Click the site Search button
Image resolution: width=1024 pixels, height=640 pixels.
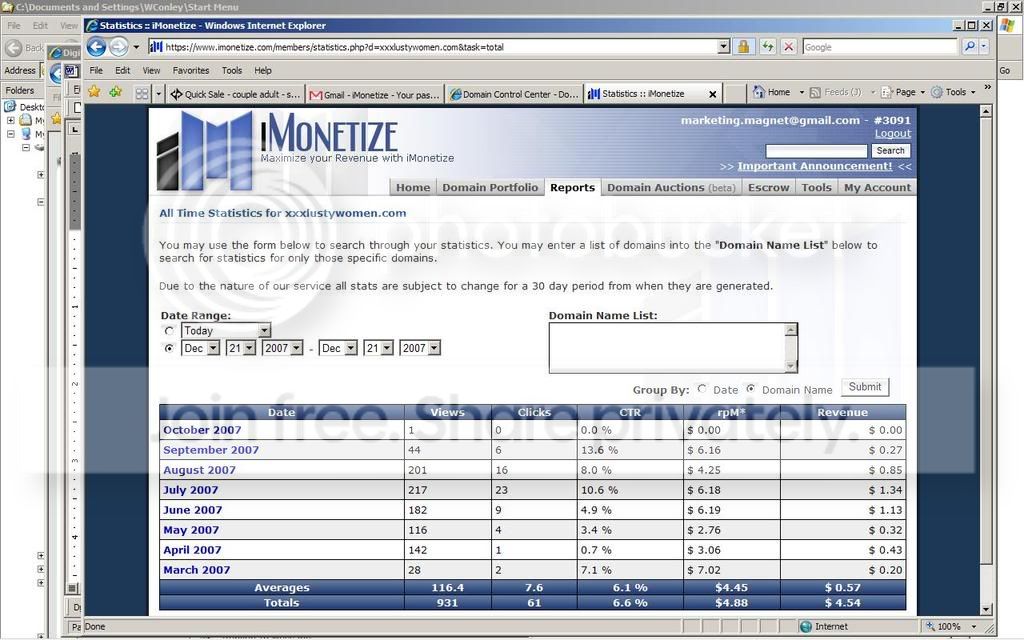(890, 151)
